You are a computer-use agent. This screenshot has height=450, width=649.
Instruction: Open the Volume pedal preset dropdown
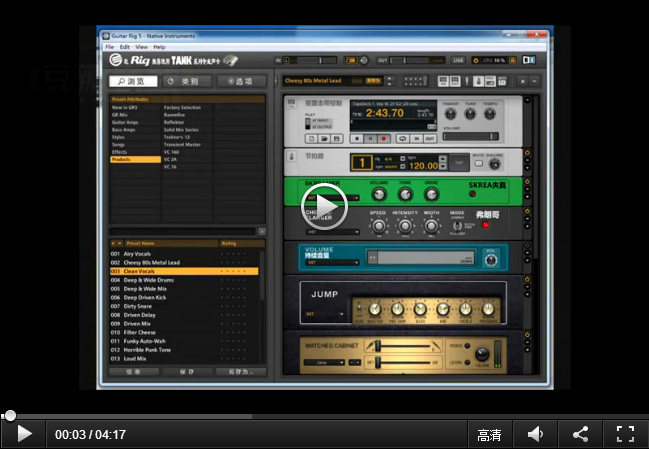[x=332, y=262]
